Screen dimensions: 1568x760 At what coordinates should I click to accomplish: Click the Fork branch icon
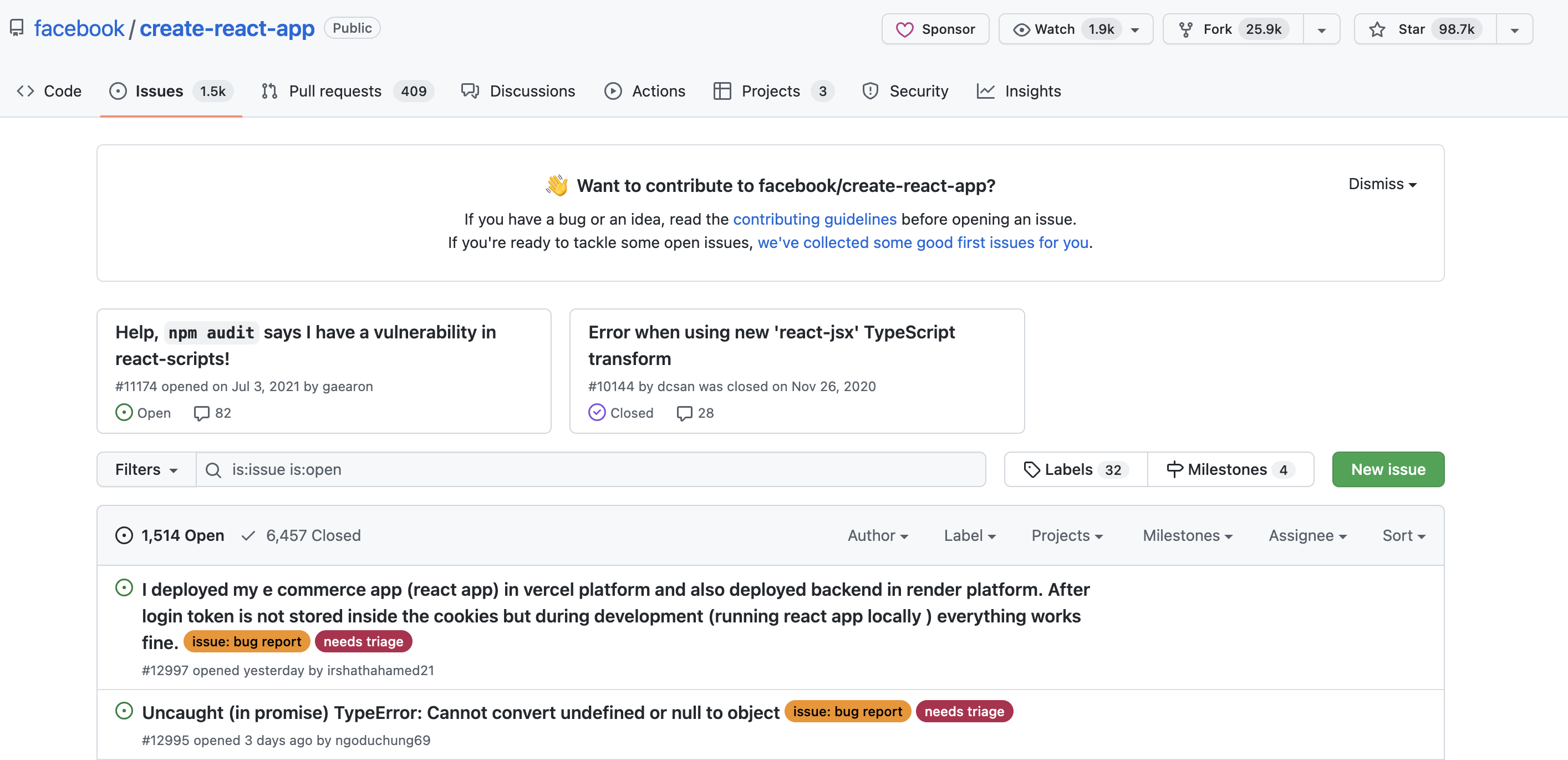(x=1185, y=29)
